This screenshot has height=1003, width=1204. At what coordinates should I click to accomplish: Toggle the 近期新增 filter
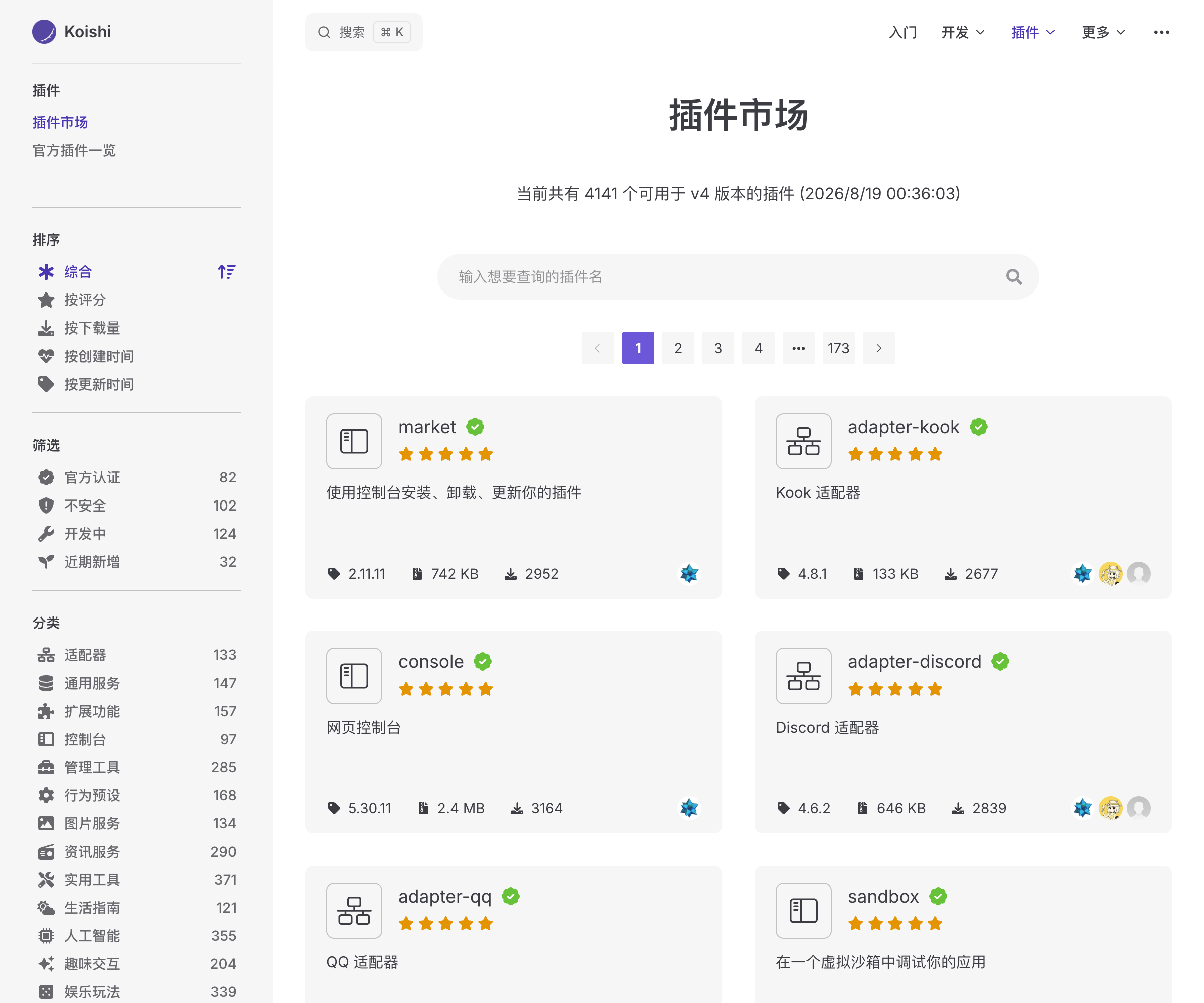pos(136,562)
